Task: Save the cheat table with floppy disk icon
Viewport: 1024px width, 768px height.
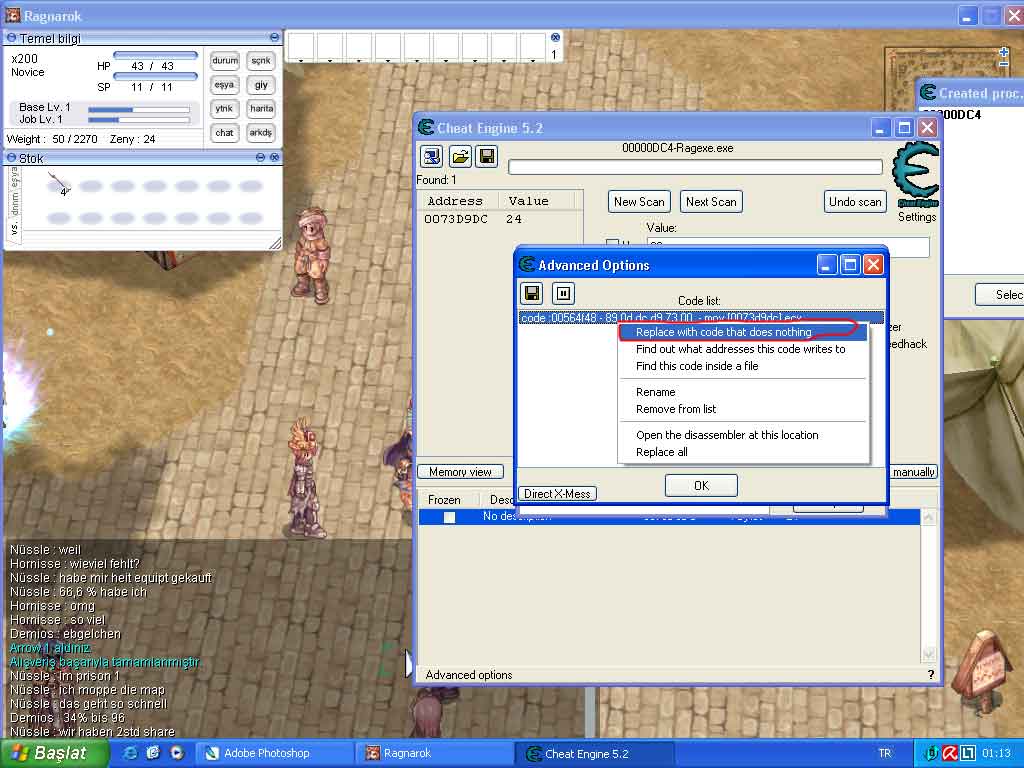Action: [x=487, y=156]
